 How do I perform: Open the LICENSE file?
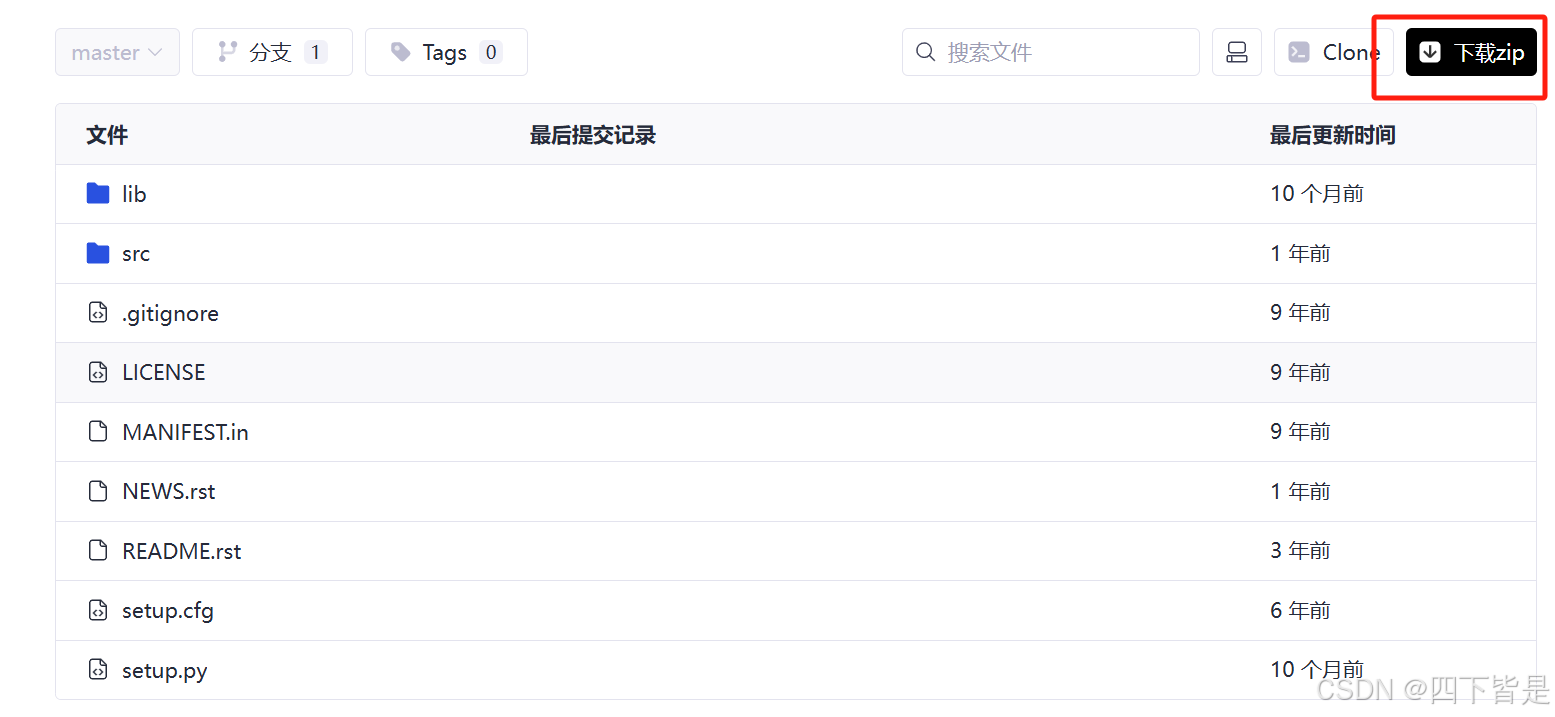tap(164, 372)
